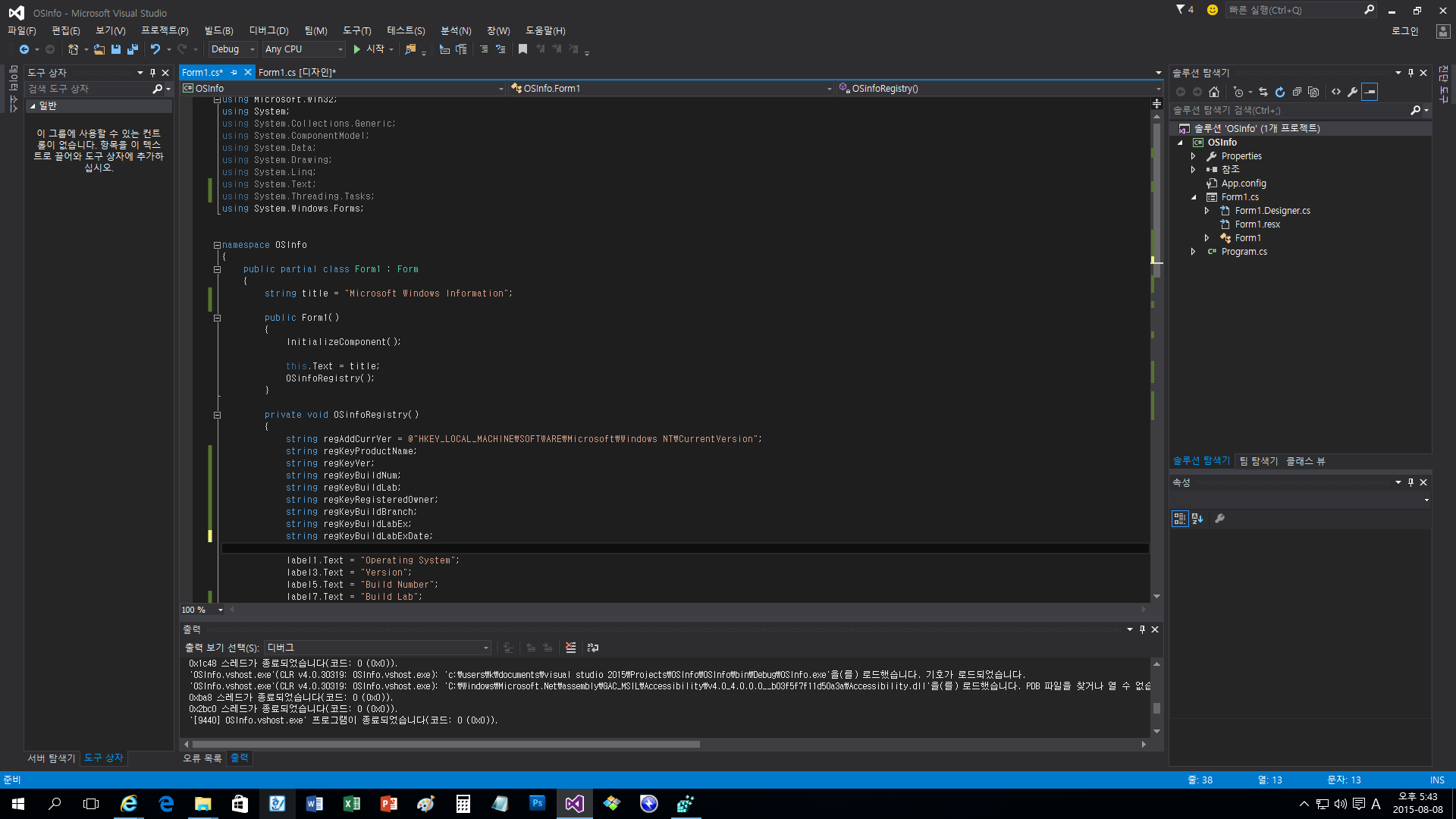This screenshot has height=819, width=1456.
Task: Toggle the pin on the Form1.cs* tab
Action: [x=234, y=73]
